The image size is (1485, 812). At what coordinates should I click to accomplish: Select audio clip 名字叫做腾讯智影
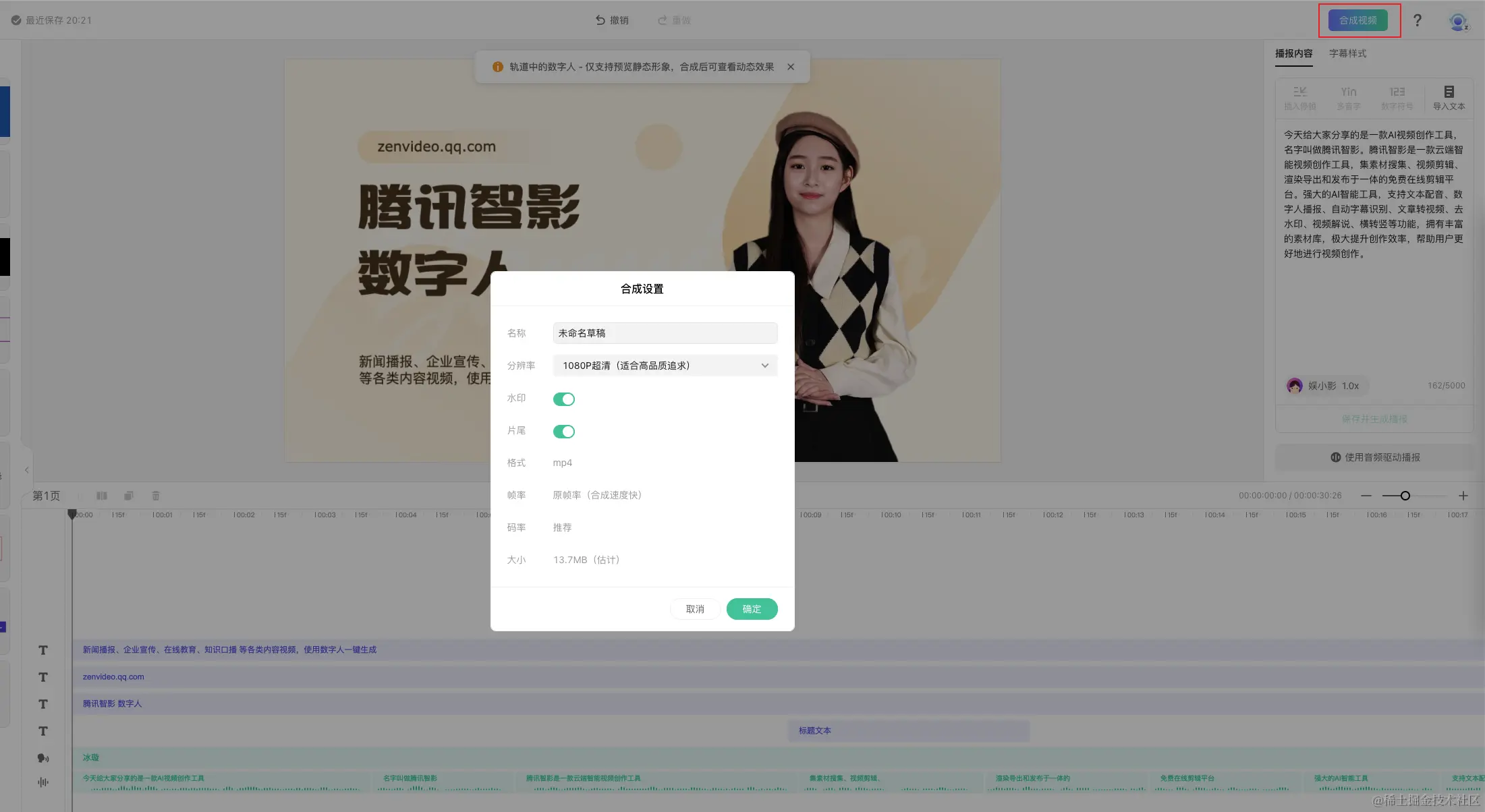click(x=442, y=782)
